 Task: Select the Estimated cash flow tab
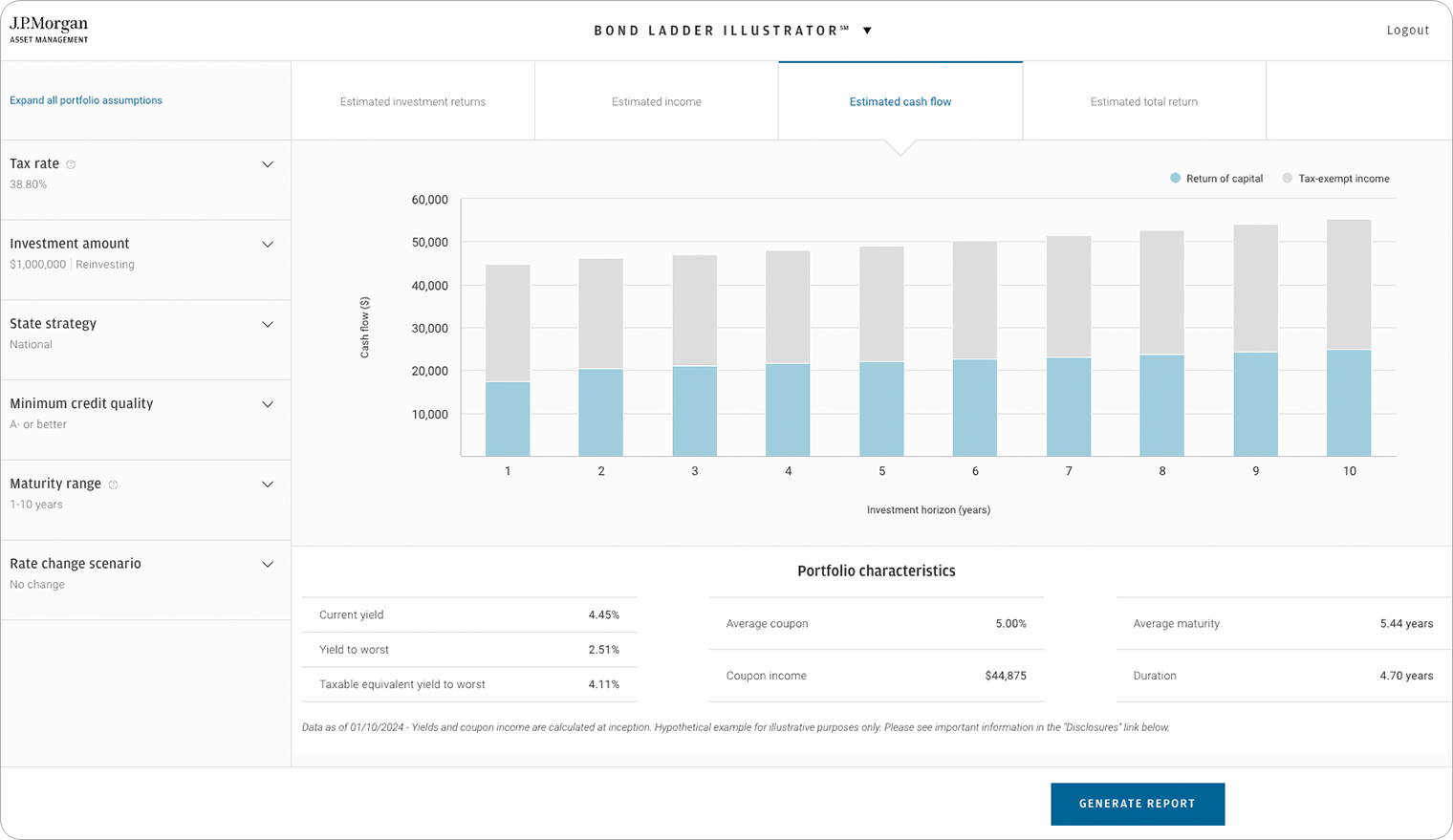900,101
